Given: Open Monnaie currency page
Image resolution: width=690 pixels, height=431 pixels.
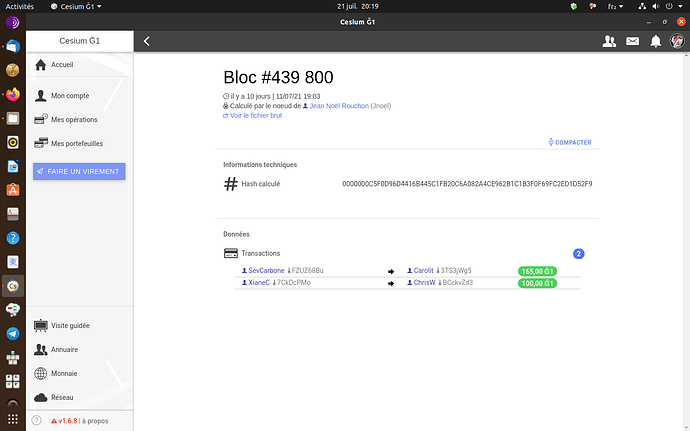Looking at the screenshot, I should click(x=80, y=373).
